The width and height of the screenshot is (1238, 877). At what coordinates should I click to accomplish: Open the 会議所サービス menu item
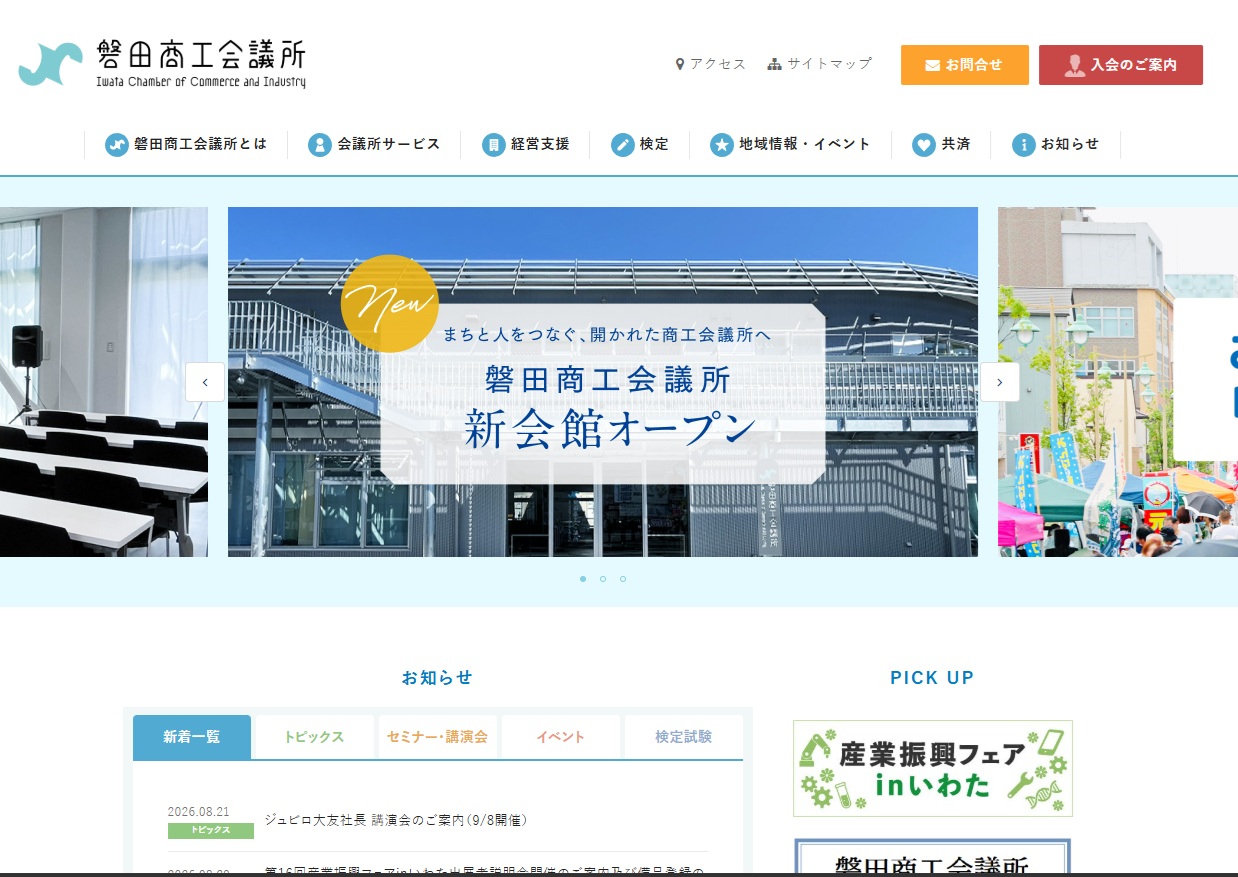374,145
